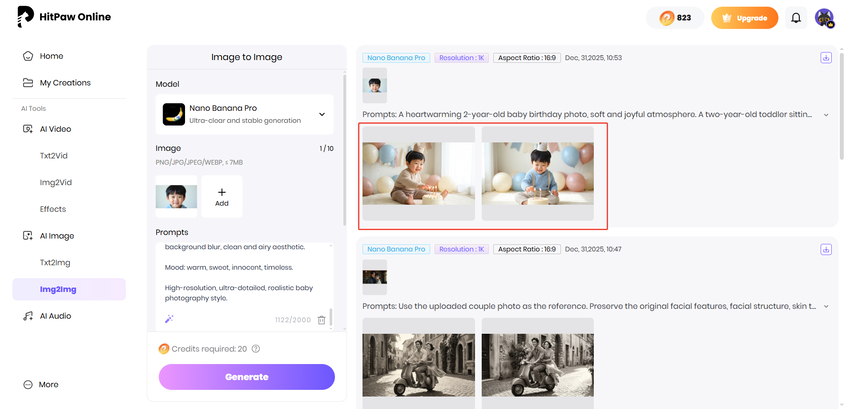The height and width of the screenshot is (409, 854).
Task: Select Txt2Vid under AI Video
Action: click(52, 156)
